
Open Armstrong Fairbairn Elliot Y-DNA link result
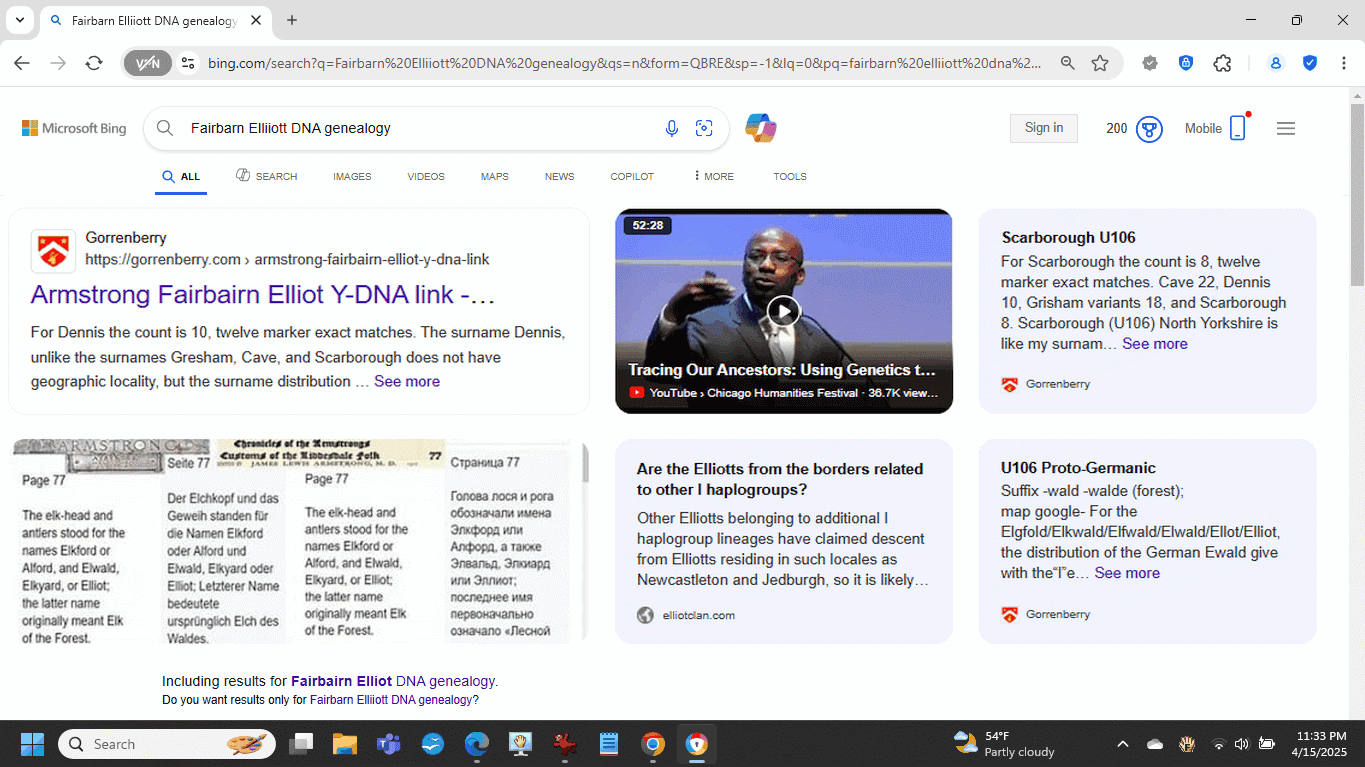click(x=262, y=294)
